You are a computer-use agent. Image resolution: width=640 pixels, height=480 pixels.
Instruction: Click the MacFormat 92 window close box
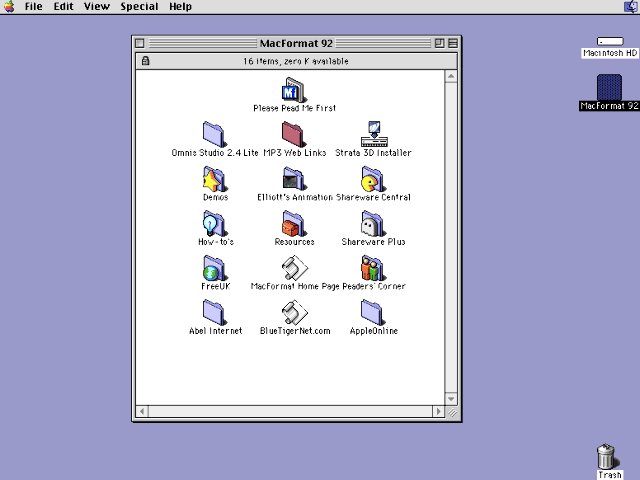140,43
